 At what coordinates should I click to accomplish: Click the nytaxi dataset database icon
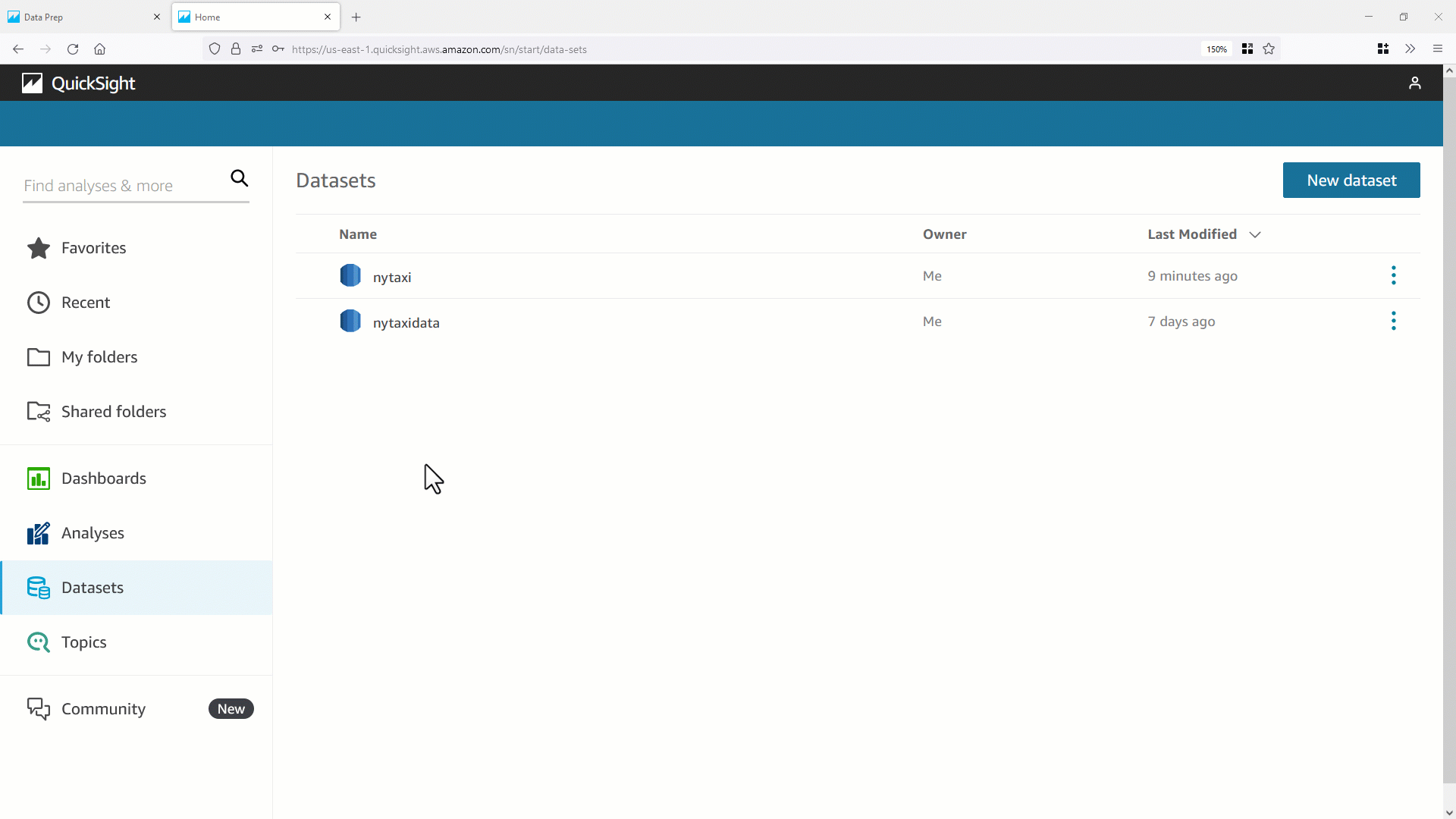click(x=350, y=275)
